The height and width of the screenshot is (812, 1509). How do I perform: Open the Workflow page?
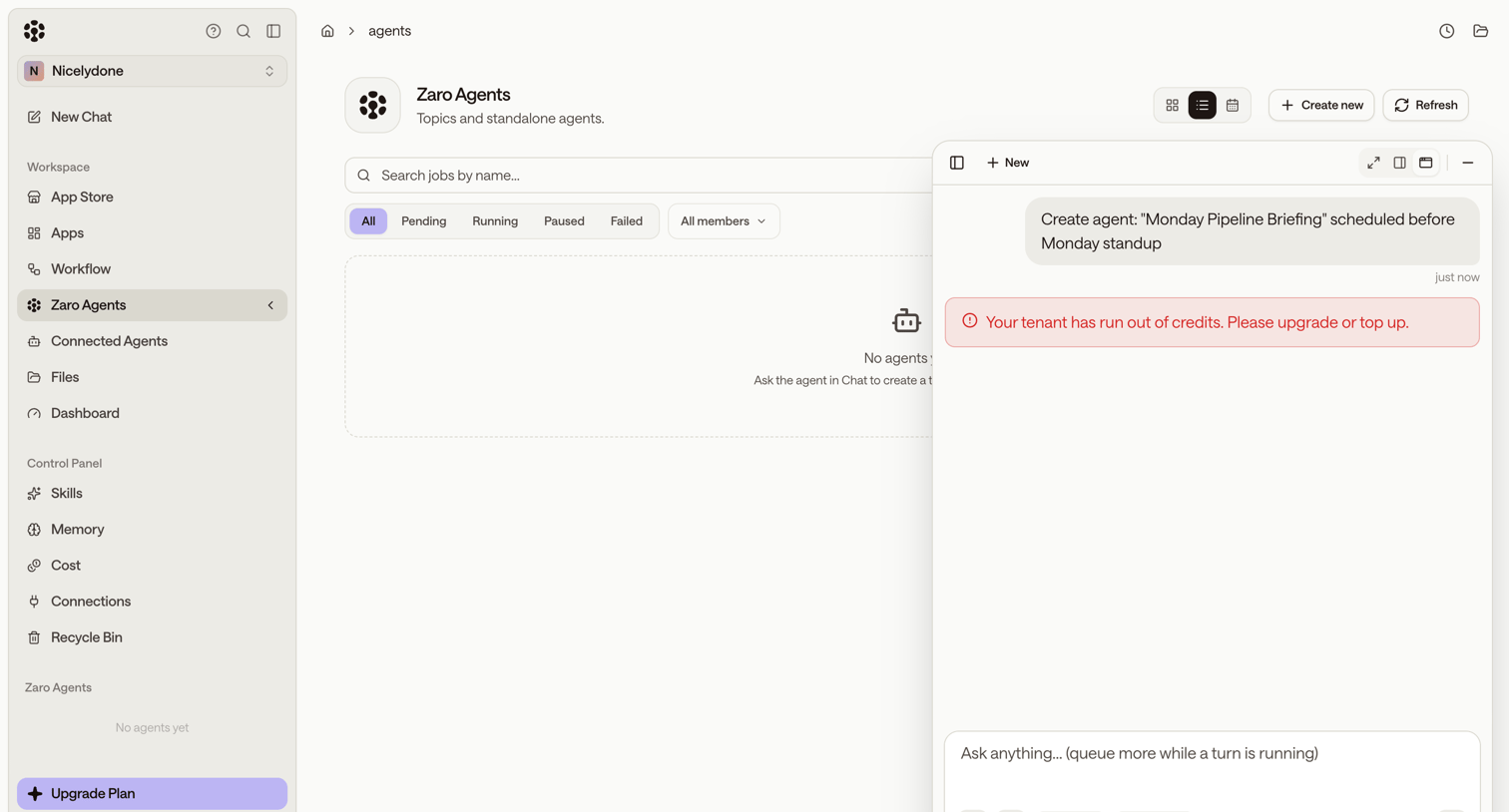pos(152,268)
